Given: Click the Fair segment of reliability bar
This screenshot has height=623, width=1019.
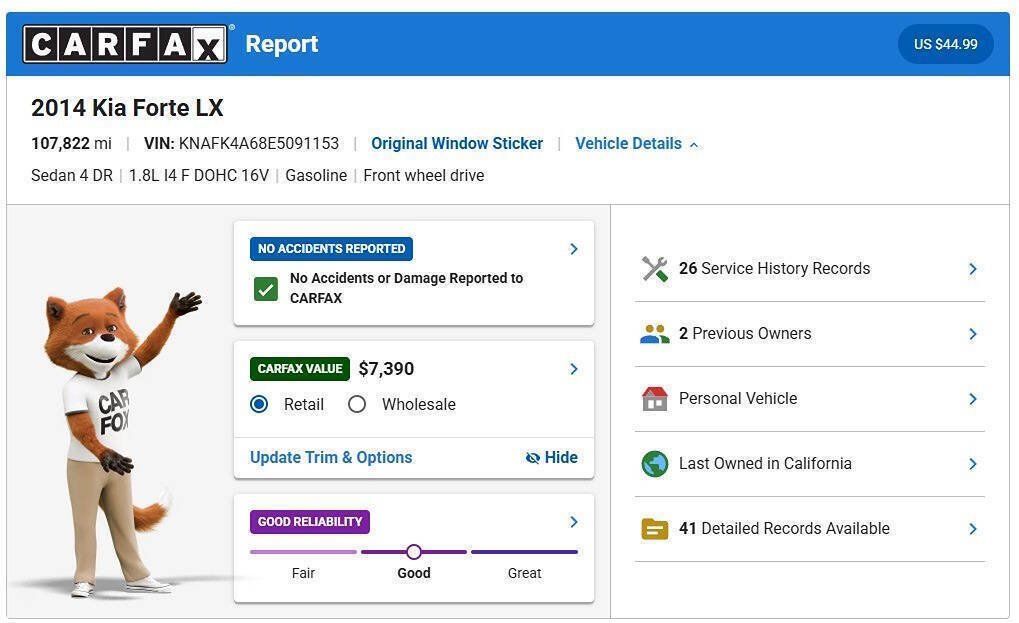Looking at the screenshot, I should point(303,552).
